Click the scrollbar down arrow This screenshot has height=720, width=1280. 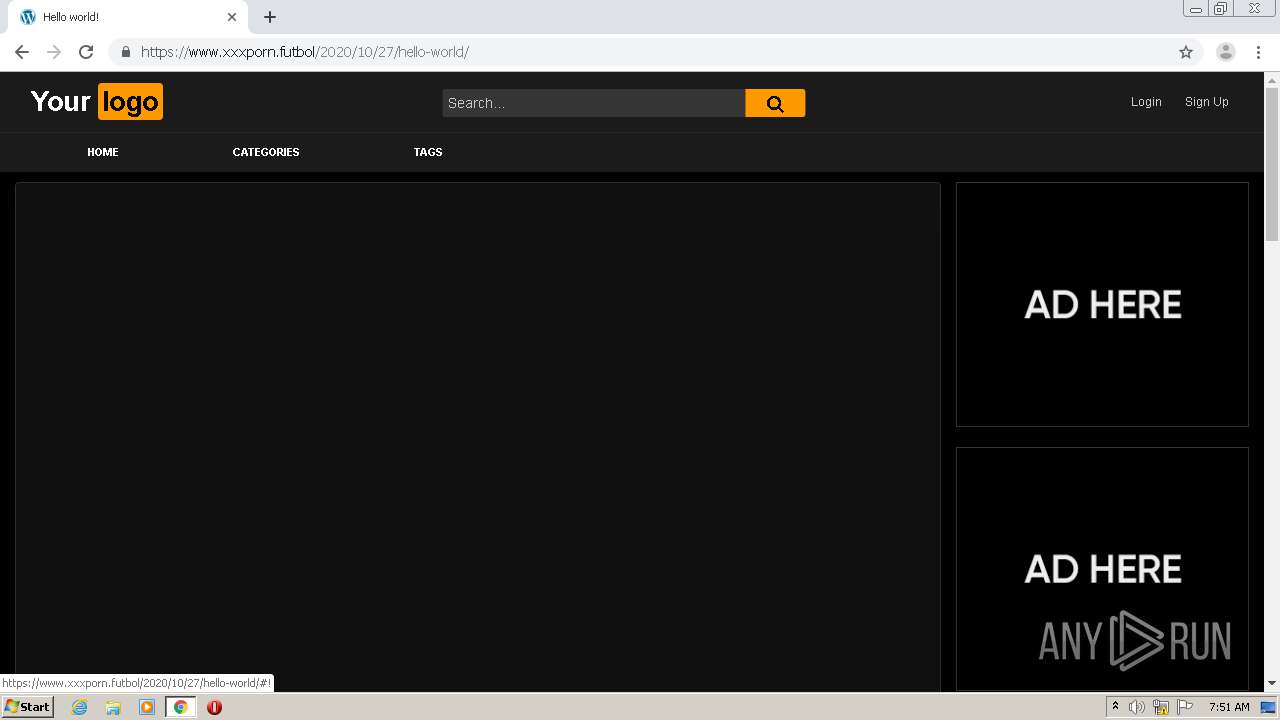point(1272,683)
